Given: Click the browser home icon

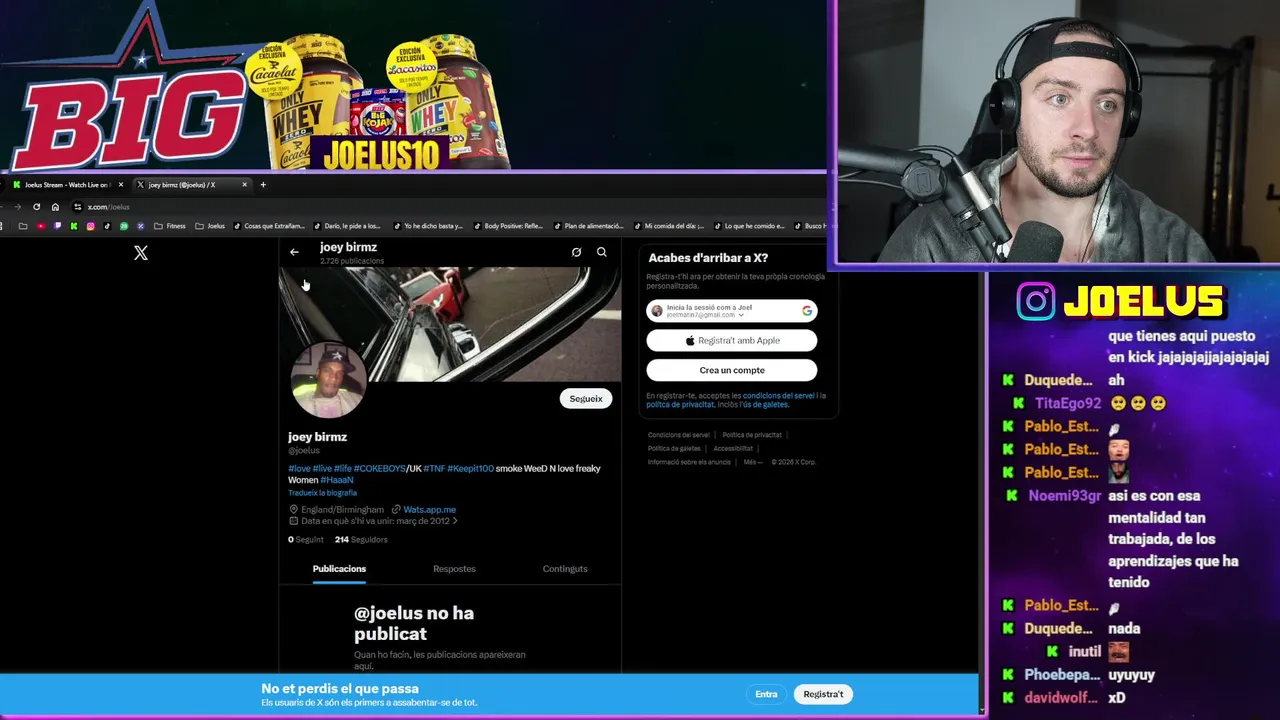Looking at the screenshot, I should pos(55,207).
